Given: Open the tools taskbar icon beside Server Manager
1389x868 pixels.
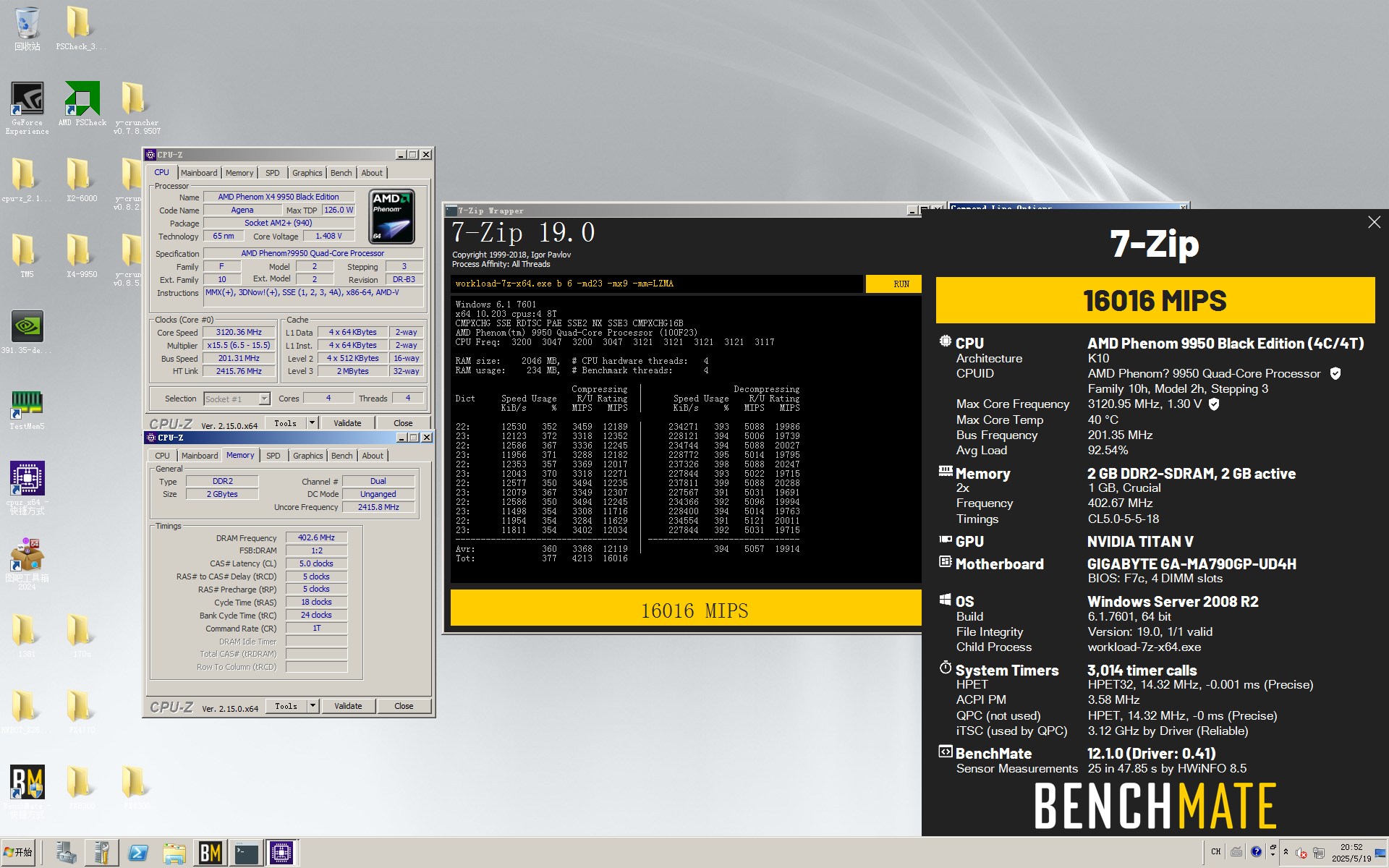Looking at the screenshot, I should tap(101, 853).
